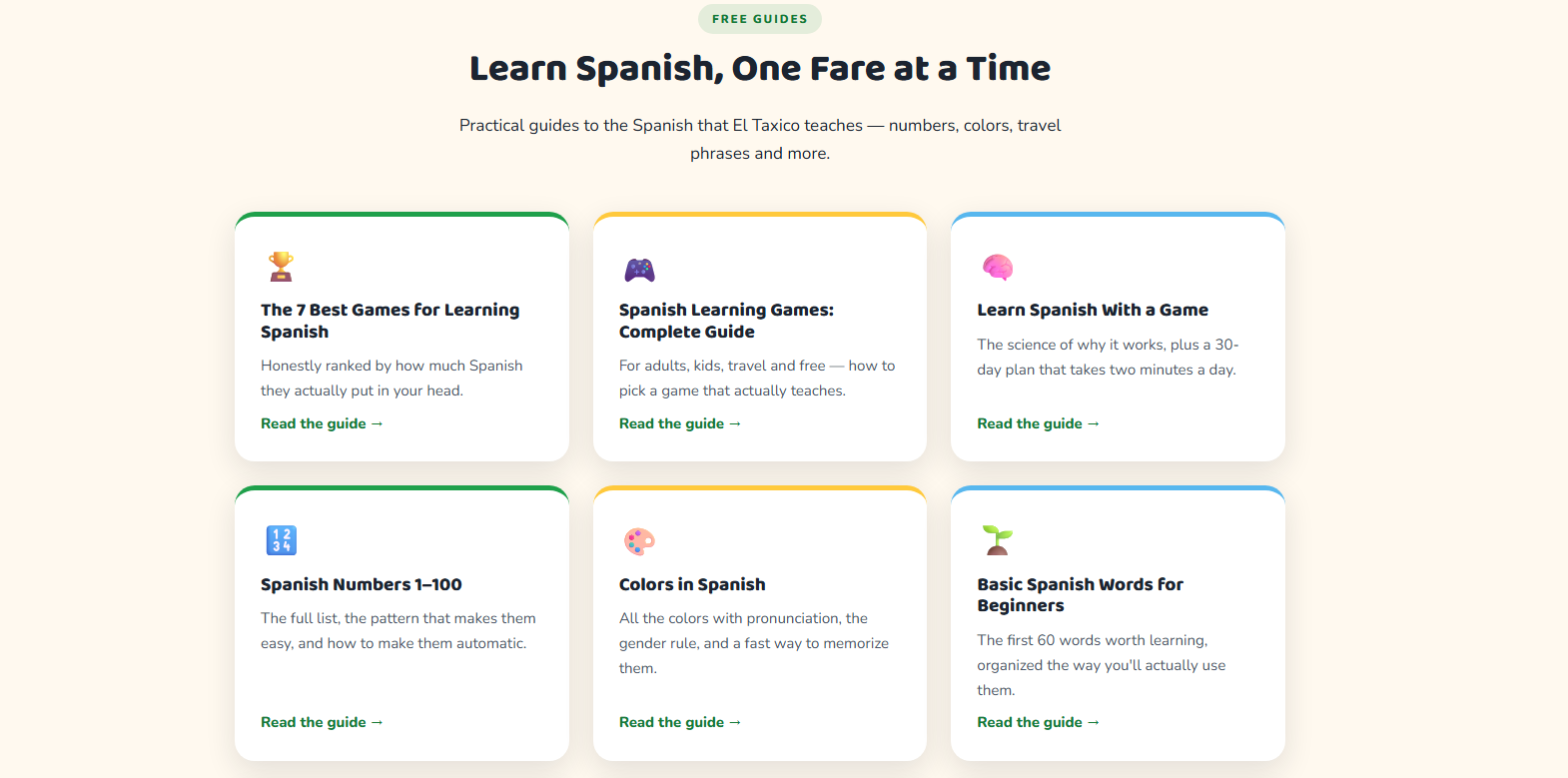Viewport: 1568px width, 778px height.
Task: Open 'Spanish Learning Games: Complete Guide' title
Action: (726, 321)
